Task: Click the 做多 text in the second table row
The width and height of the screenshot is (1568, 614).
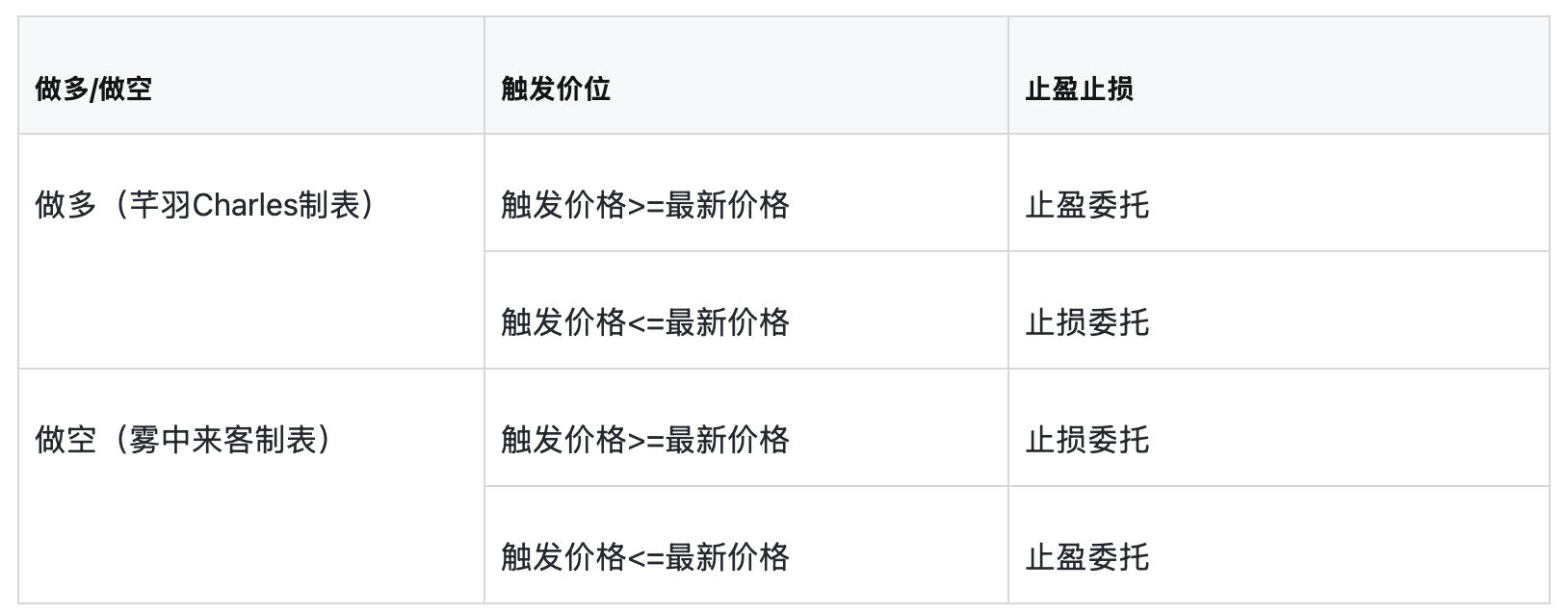Action: tap(65, 205)
